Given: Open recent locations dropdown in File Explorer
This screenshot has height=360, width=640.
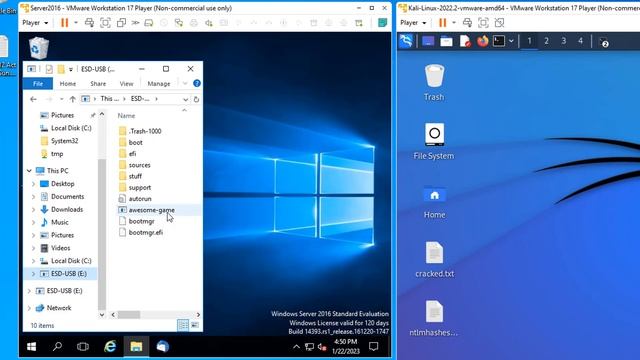Looking at the screenshot, I should click(x=61, y=99).
